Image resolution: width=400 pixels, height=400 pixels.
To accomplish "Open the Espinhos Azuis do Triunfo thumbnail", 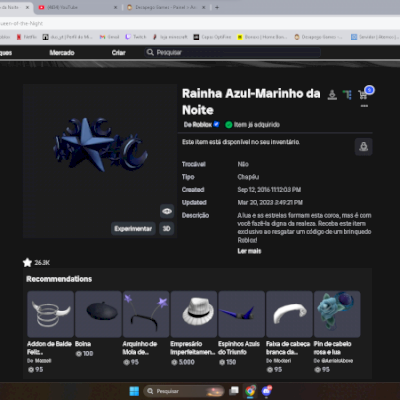I will click(242, 314).
